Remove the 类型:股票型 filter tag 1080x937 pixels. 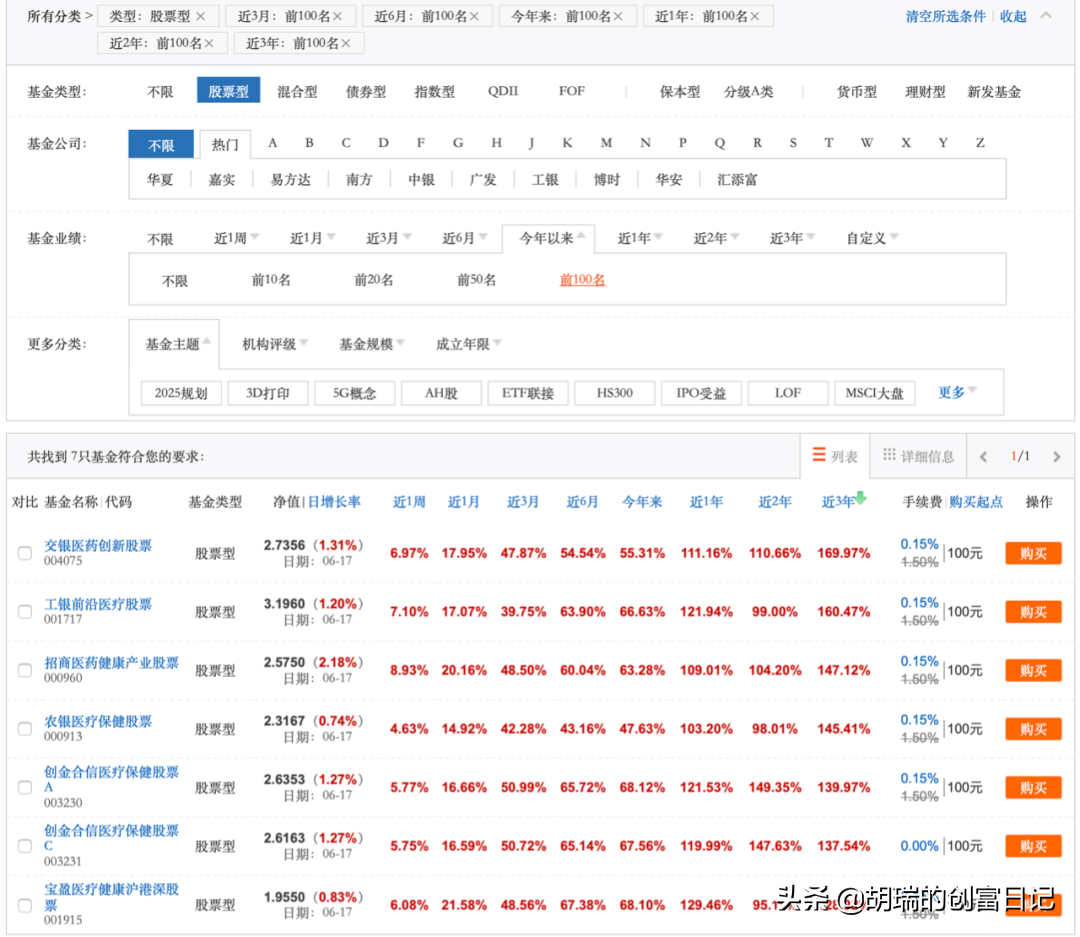pyautogui.click(x=200, y=16)
